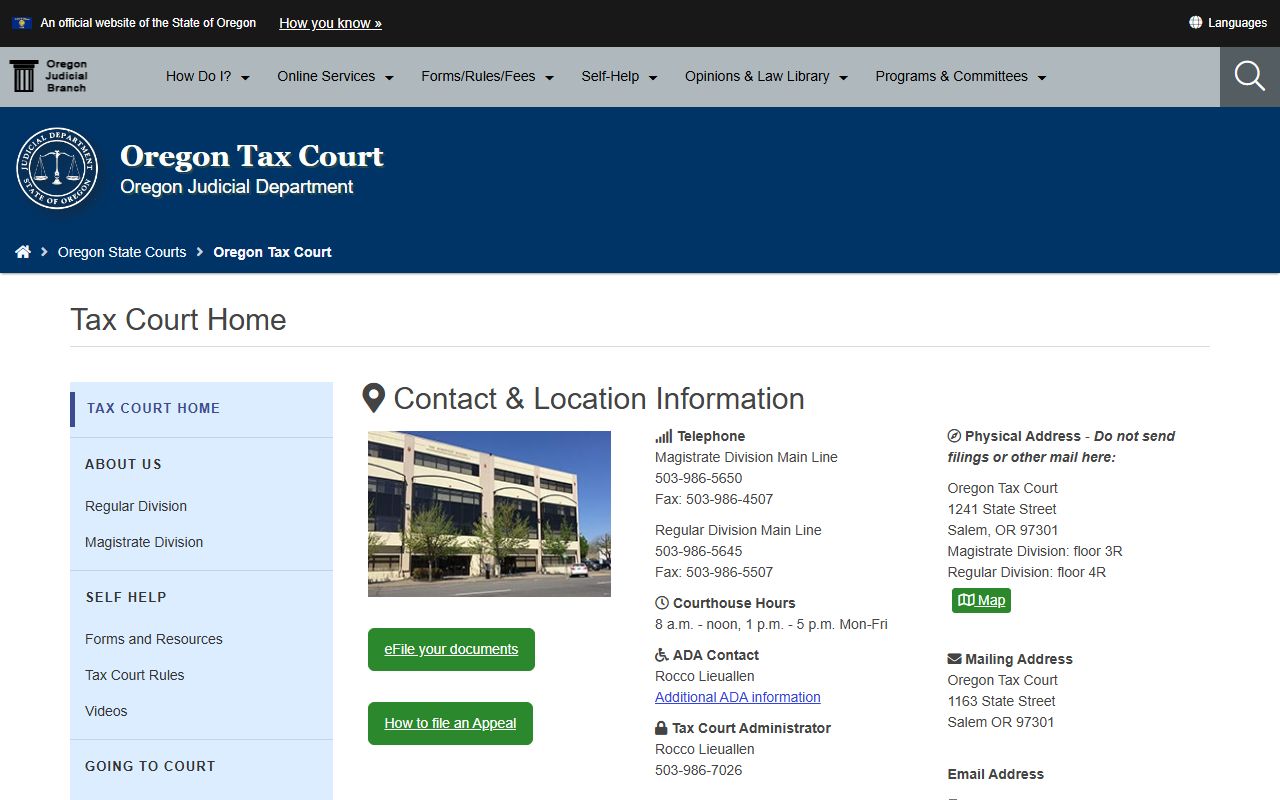Open Videos in sidebar
Image resolution: width=1280 pixels, height=800 pixels.
(106, 711)
